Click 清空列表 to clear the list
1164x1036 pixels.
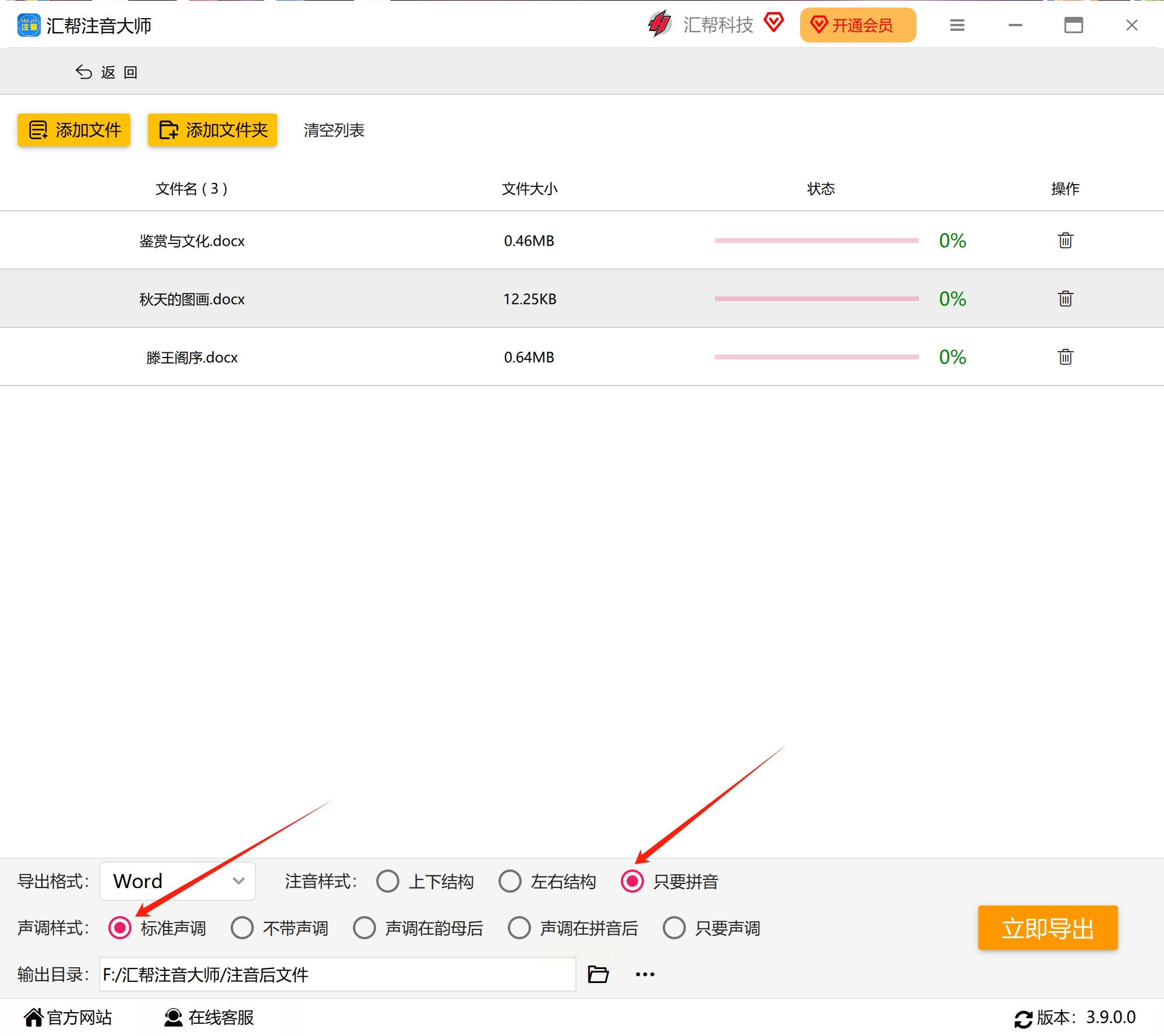pyautogui.click(x=334, y=130)
